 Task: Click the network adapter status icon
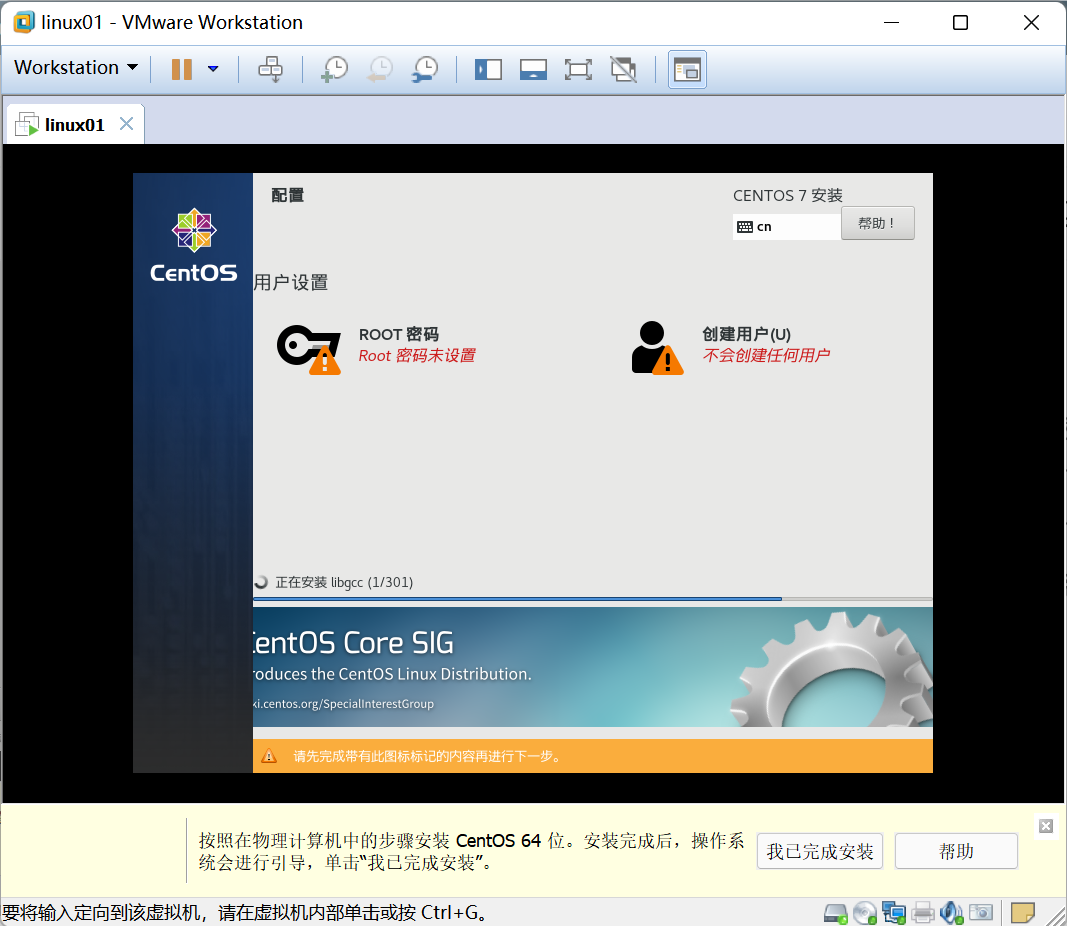(x=893, y=912)
